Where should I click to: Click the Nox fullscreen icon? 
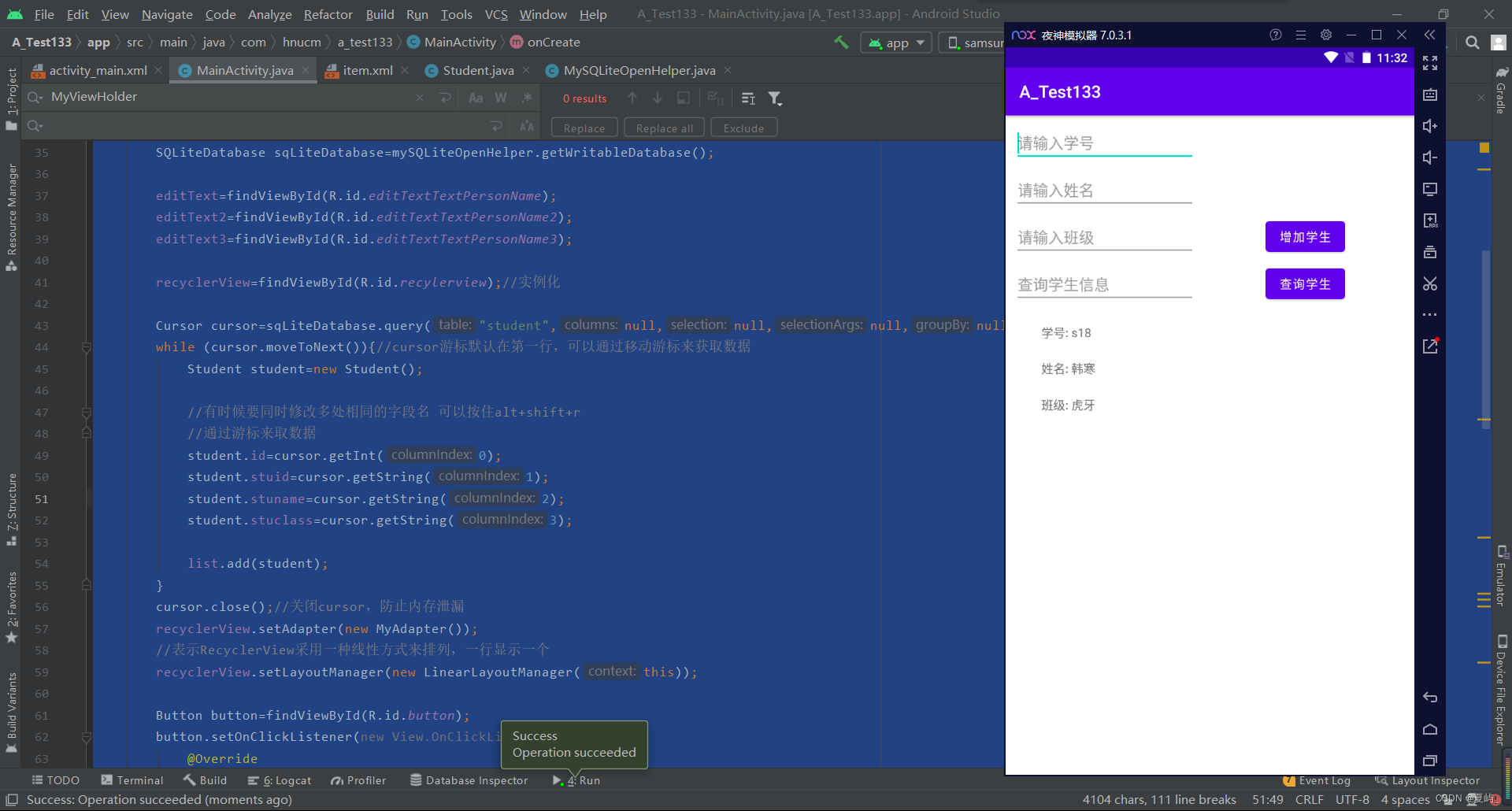point(1430,63)
